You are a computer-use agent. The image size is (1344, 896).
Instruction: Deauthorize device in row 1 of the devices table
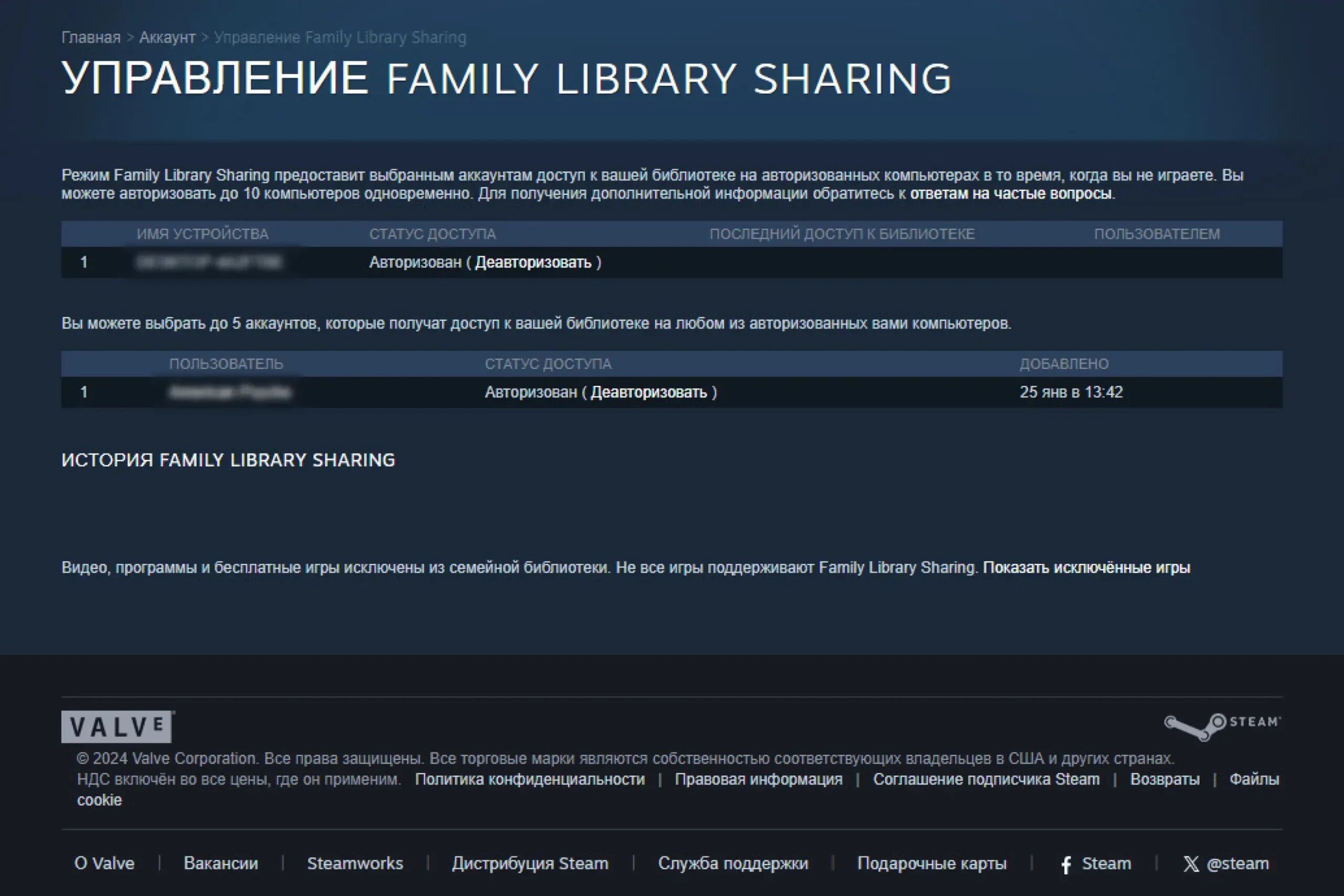coord(533,262)
